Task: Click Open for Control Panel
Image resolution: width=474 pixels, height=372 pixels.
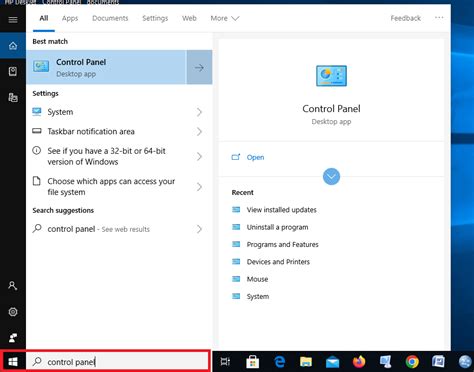Action: point(255,157)
